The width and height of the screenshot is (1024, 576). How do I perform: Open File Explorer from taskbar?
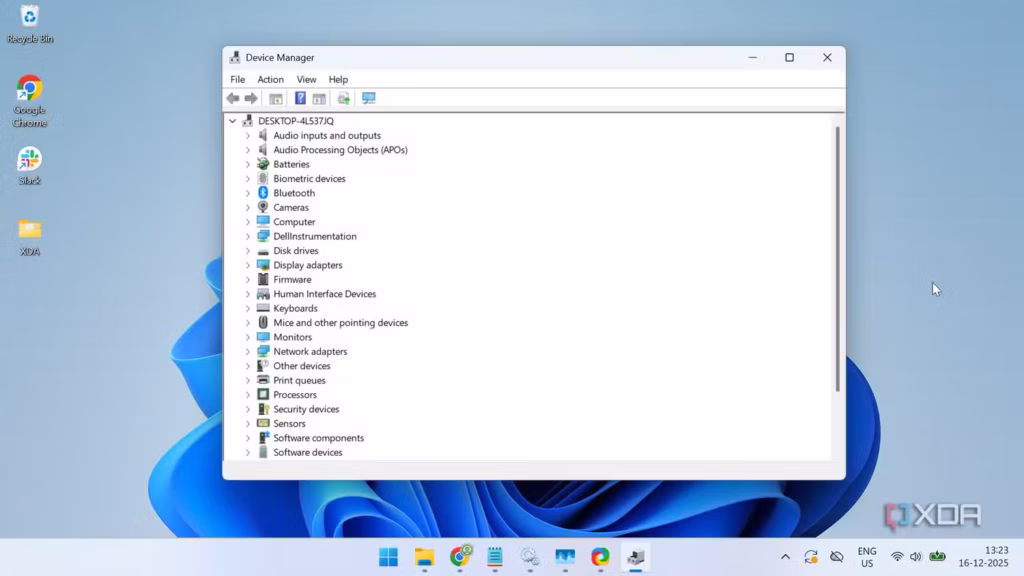pos(424,557)
